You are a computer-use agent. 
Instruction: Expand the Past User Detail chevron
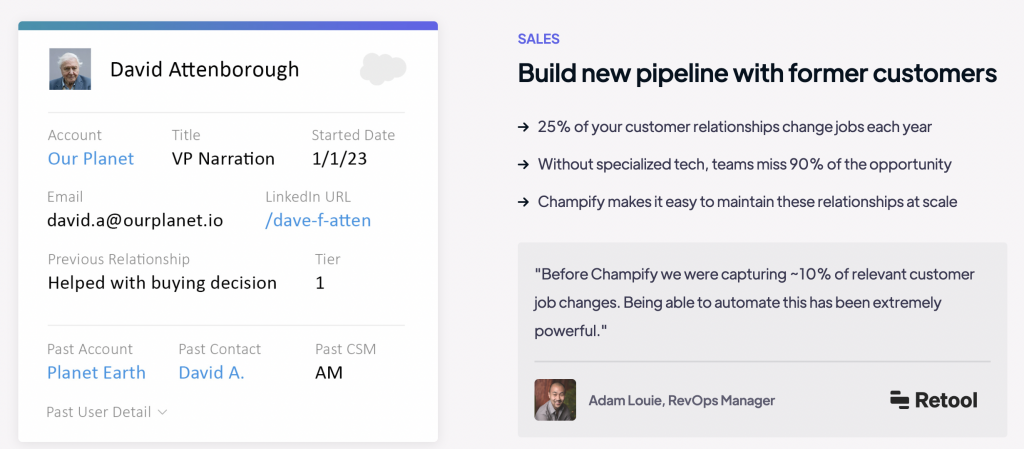(163, 412)
